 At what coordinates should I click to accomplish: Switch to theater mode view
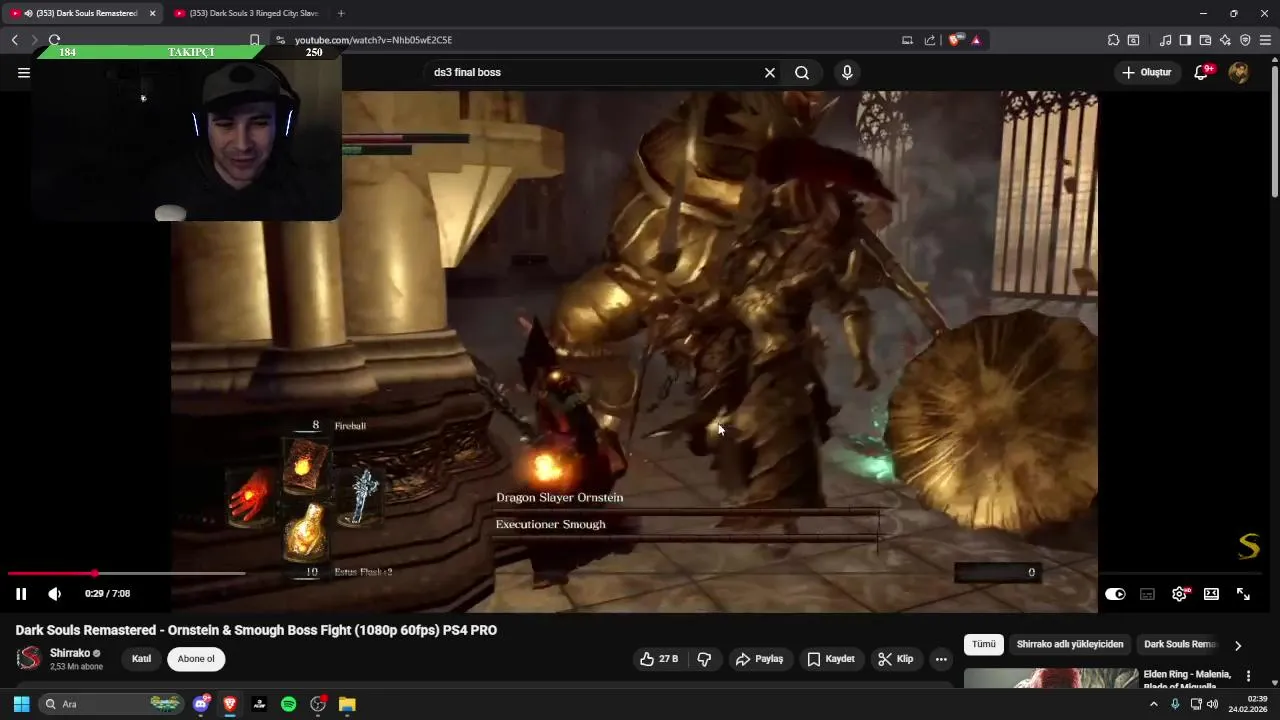tap(1211, 594)
